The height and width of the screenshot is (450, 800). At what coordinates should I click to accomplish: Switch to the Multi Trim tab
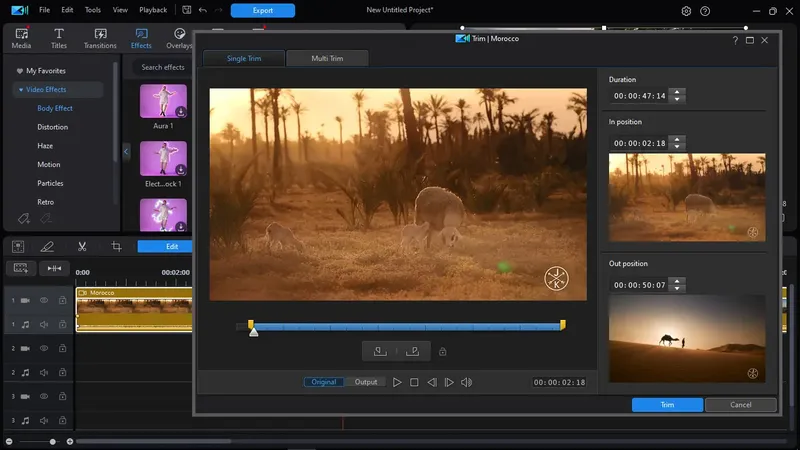pos(326,59)
